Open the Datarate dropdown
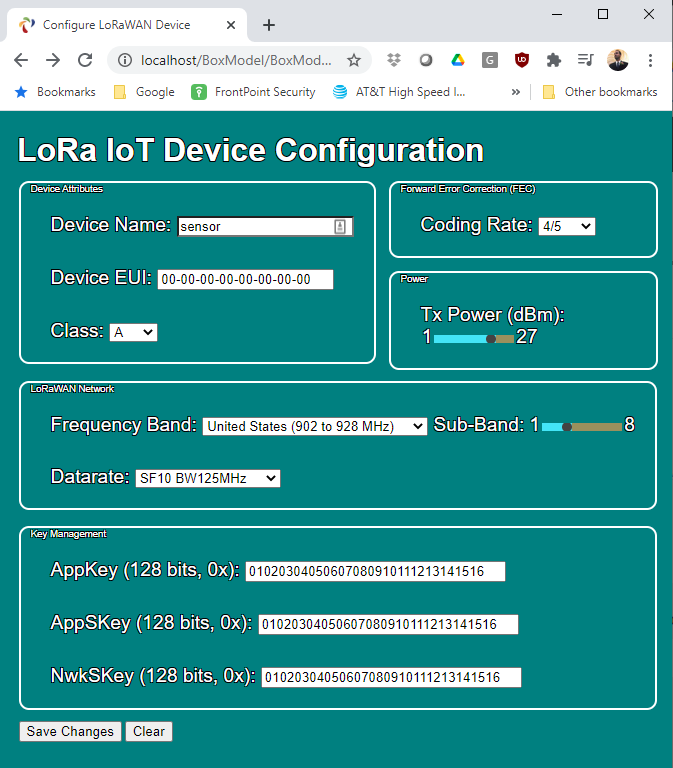673x768 pixels. coord(208,478)
